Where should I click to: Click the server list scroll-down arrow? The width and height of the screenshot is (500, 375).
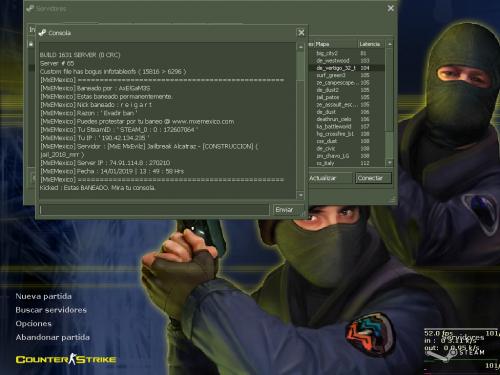[389, 162]
